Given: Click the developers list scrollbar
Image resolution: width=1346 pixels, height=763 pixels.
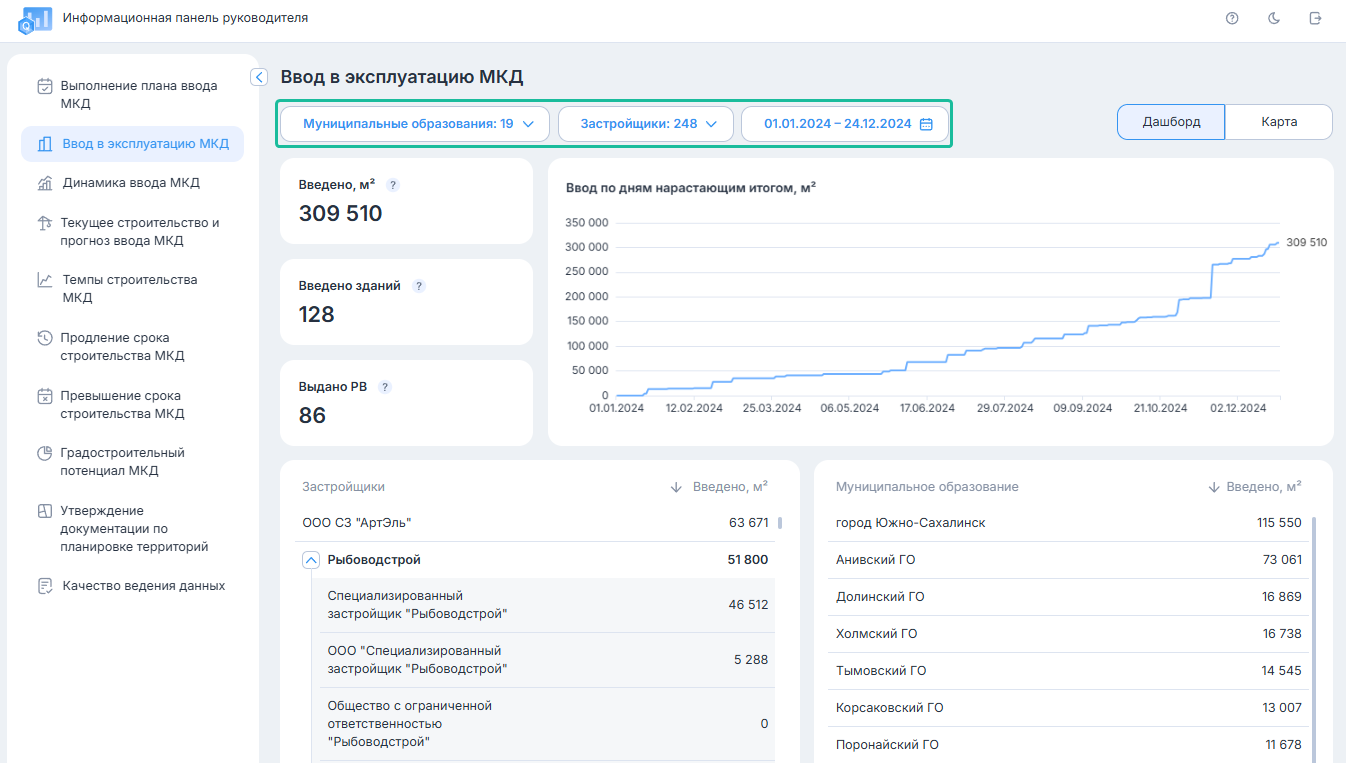Looking at the screenshot, I should pos(779,523).
